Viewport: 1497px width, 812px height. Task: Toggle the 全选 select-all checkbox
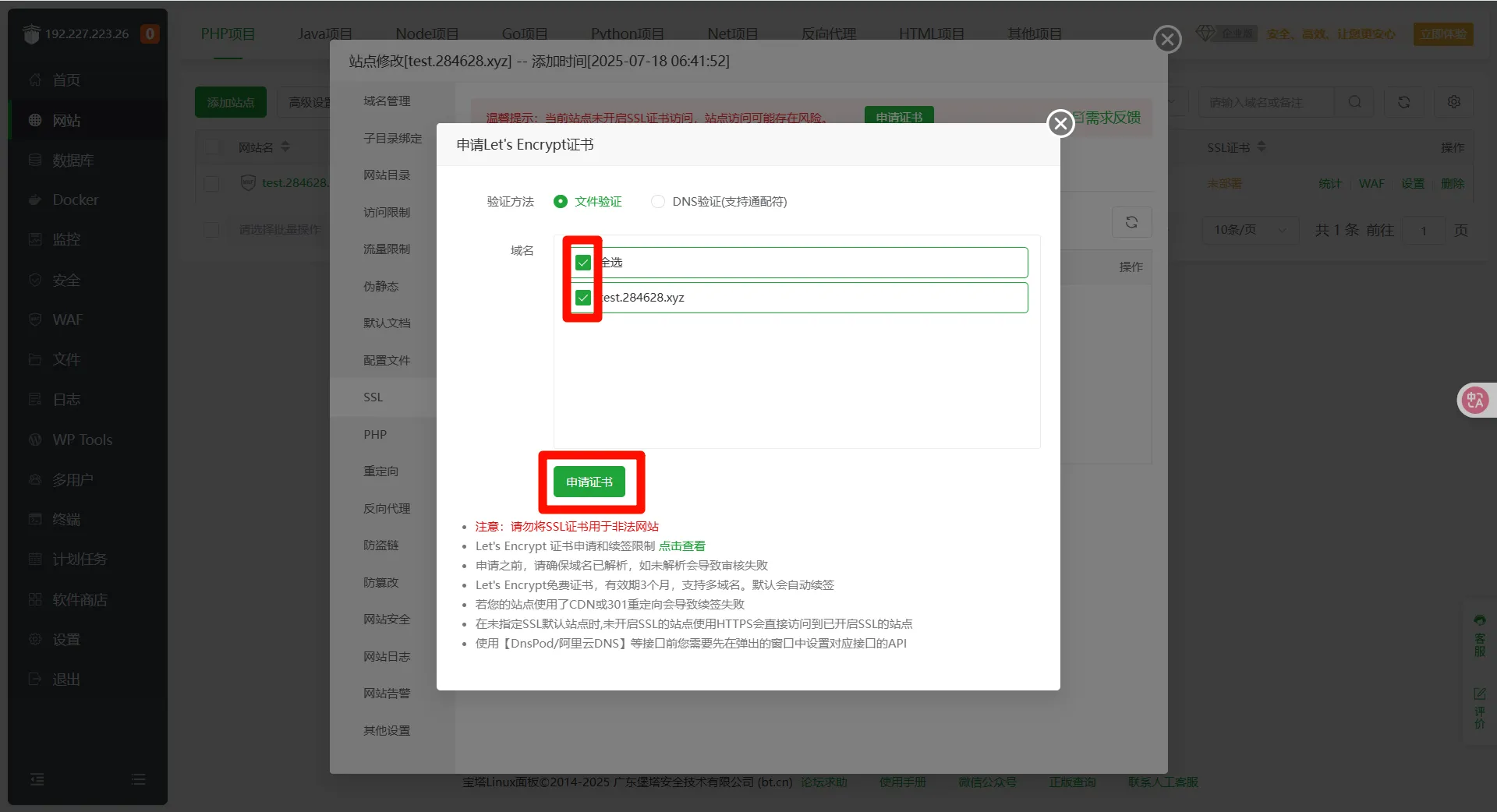coord(583,263)
